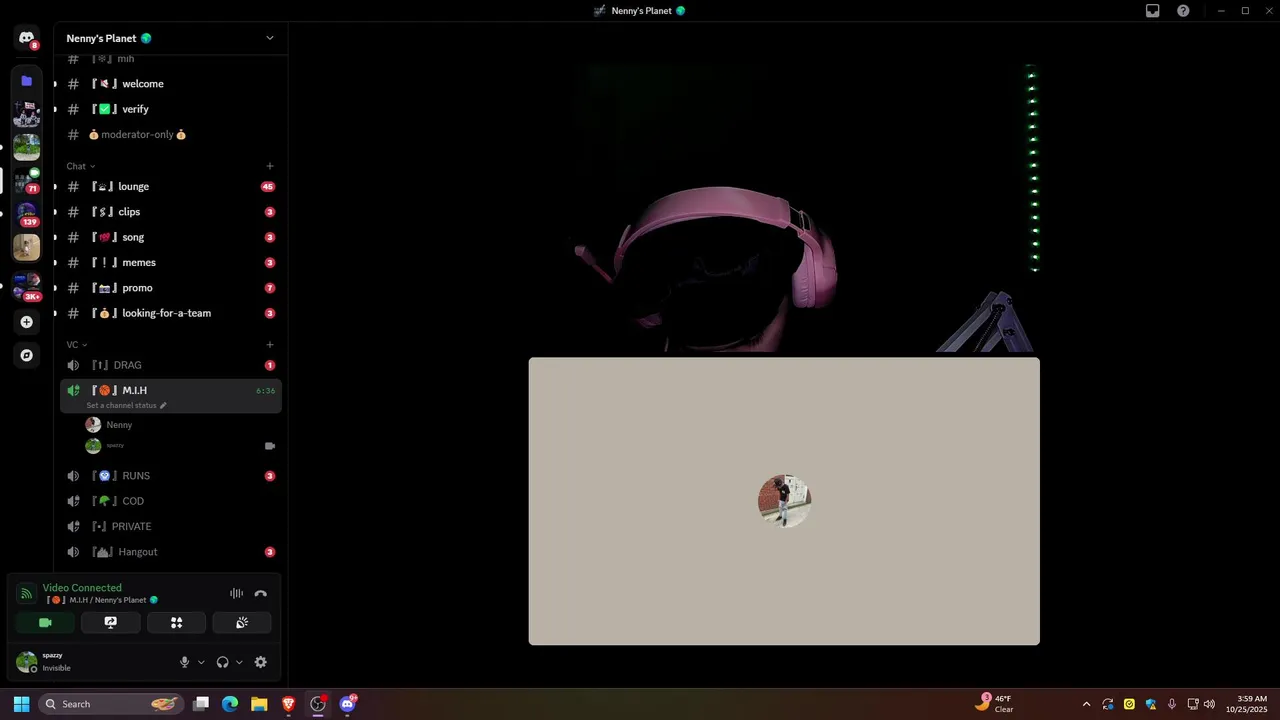This screenshot has height=720, width=1280.
Task: Open voice connection signal details icon
Action: coord(26,594)
